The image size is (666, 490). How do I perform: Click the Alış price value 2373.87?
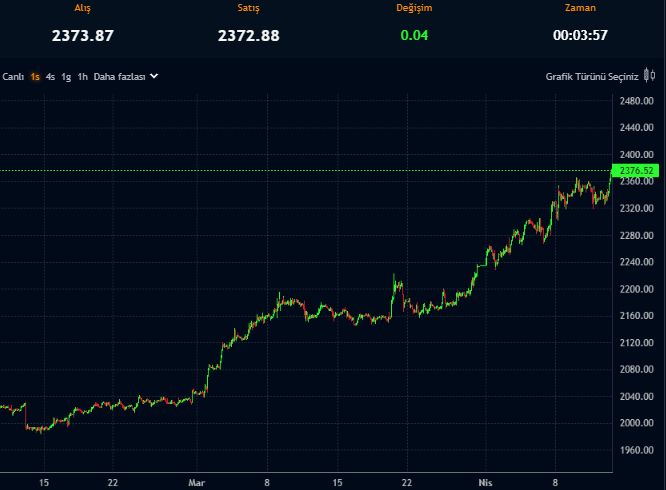83,36
